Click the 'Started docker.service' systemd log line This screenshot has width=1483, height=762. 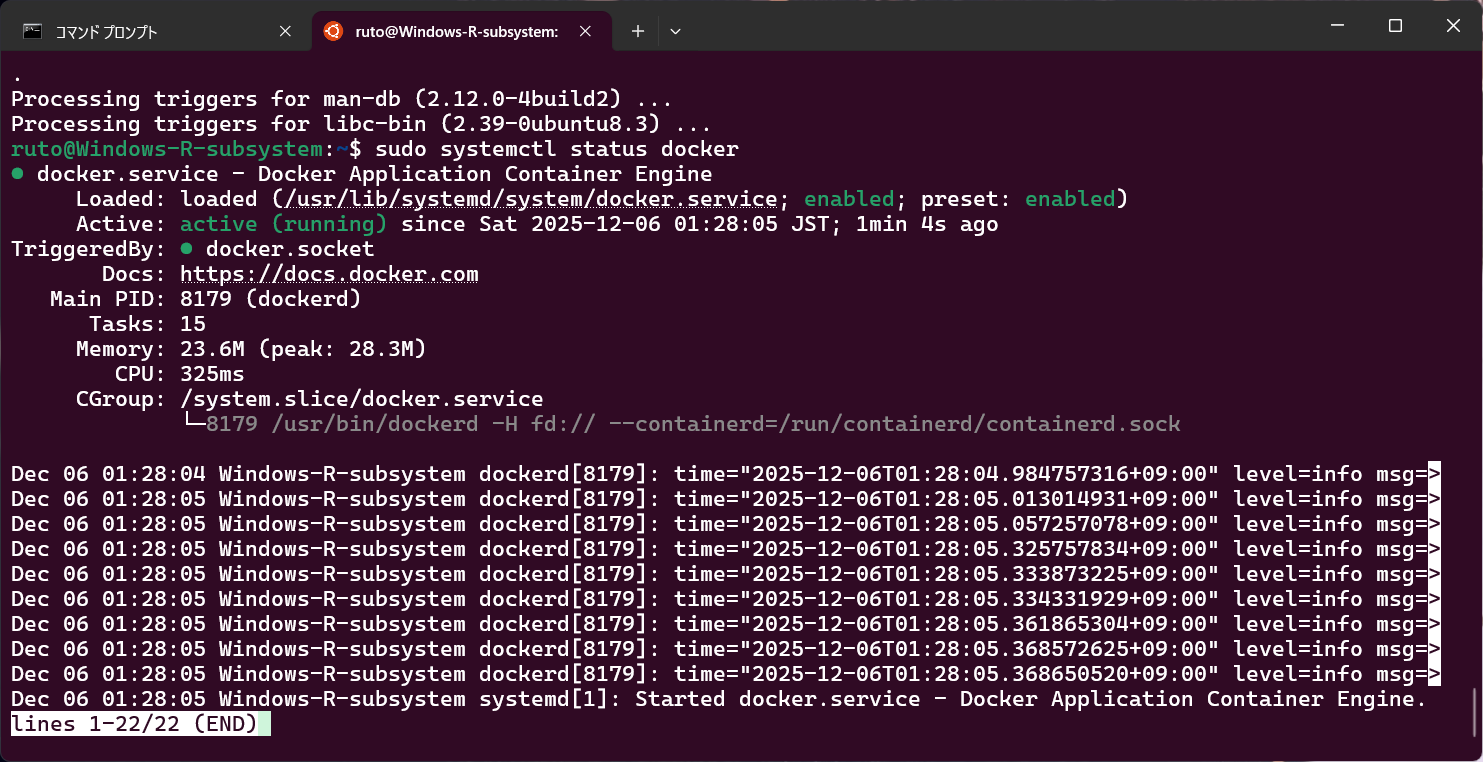point(718,699)
